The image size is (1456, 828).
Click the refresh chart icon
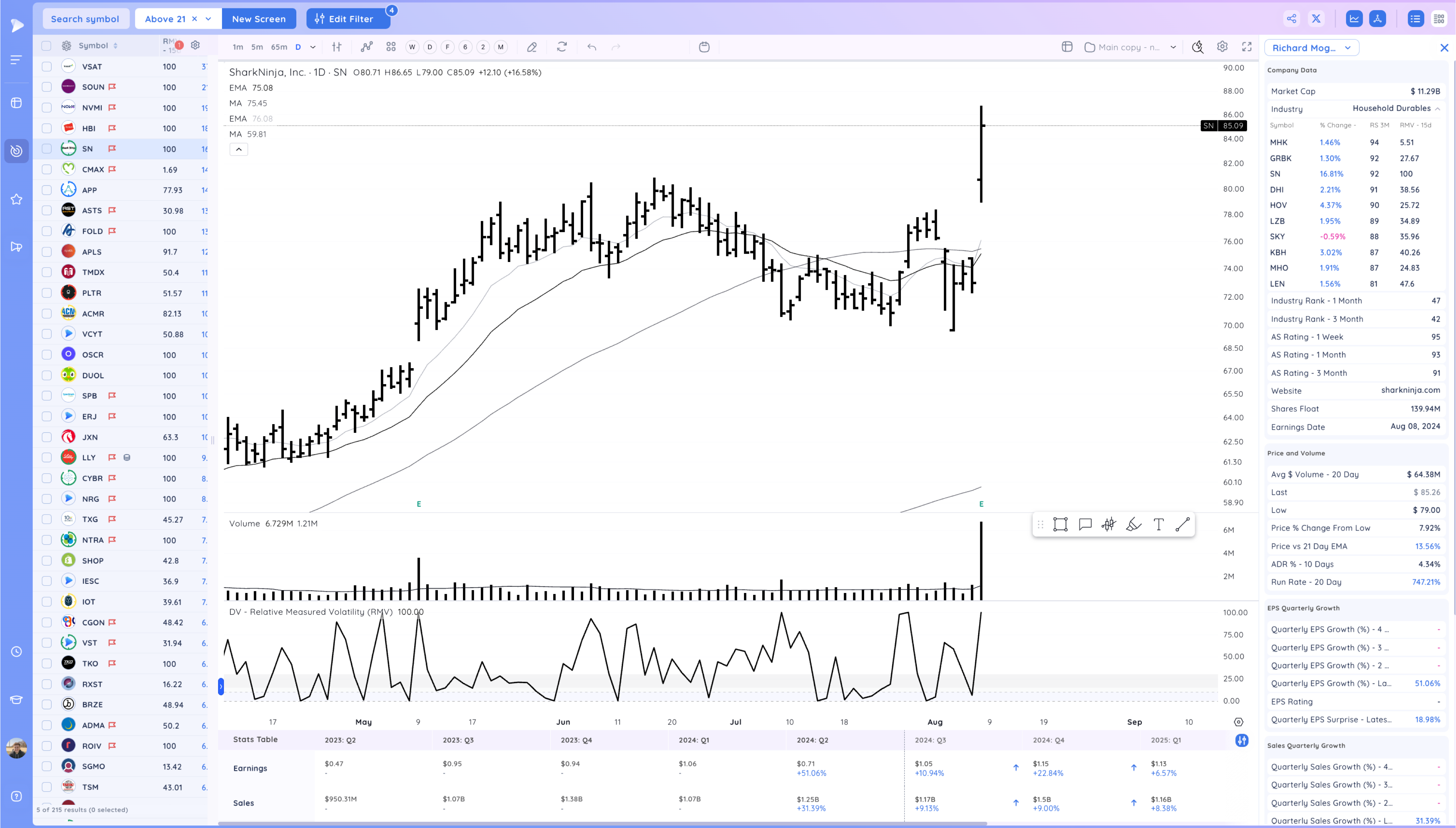[x=562, y=47]
